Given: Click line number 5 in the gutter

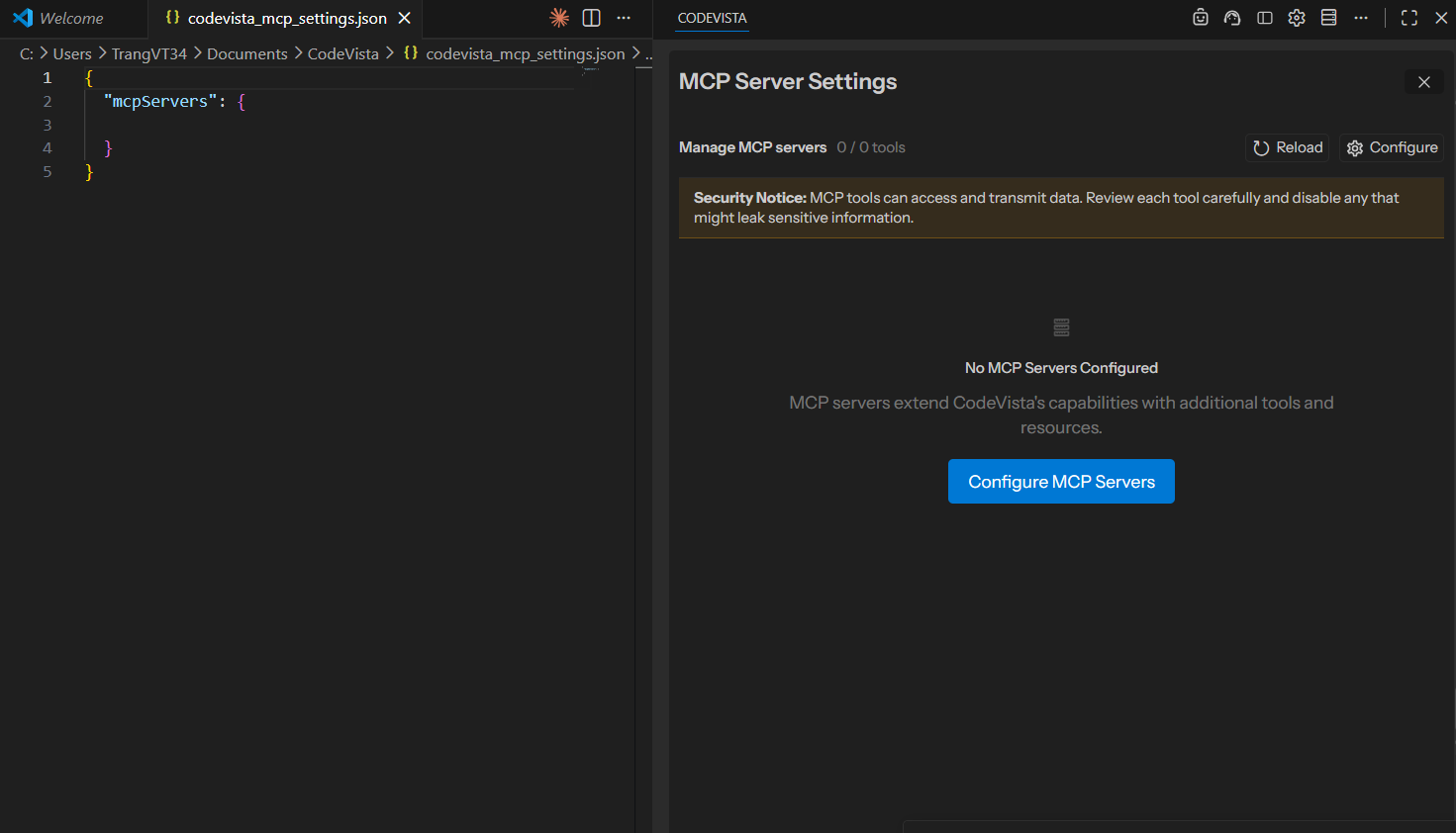Looking at the screenshot, I should coord(47,172).
